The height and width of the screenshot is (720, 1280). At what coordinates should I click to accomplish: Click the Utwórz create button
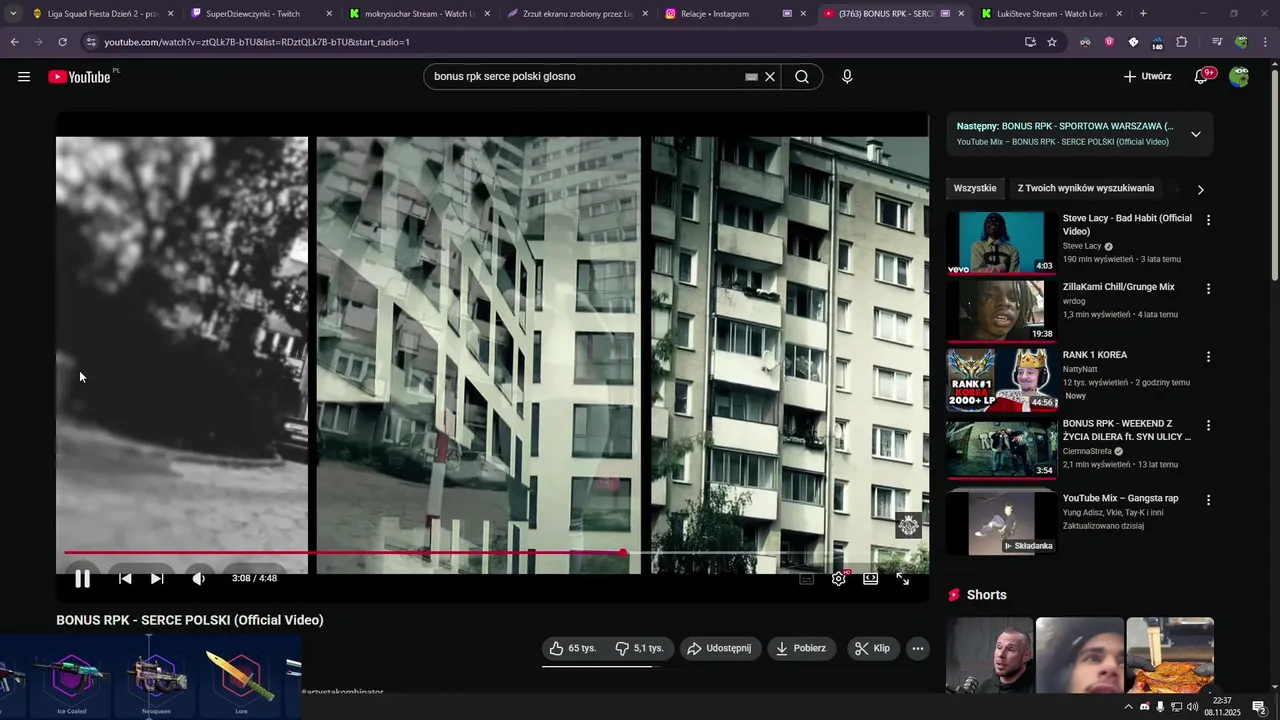coord(1147,76)
